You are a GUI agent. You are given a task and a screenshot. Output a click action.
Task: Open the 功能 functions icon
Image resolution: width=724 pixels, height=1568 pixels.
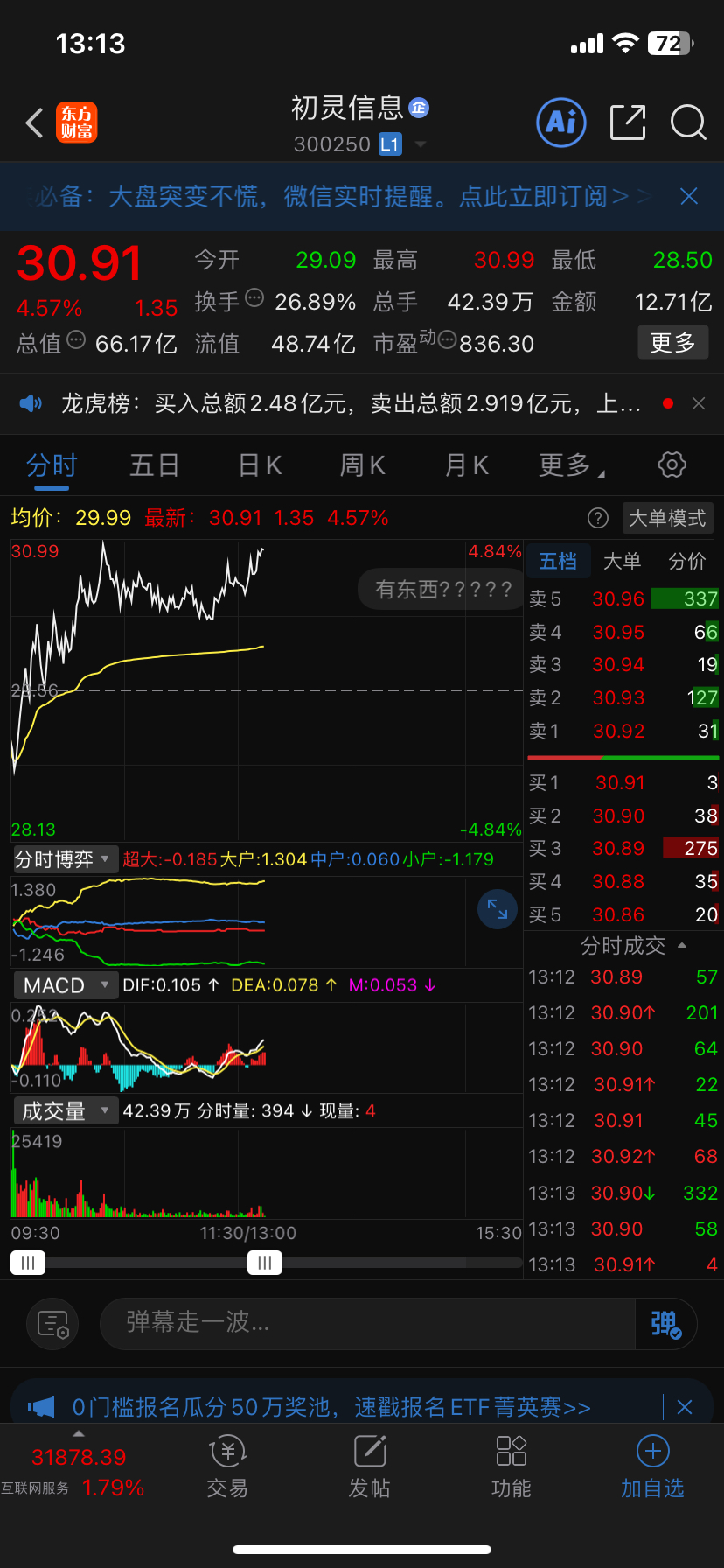click(x=512, y=1451)
